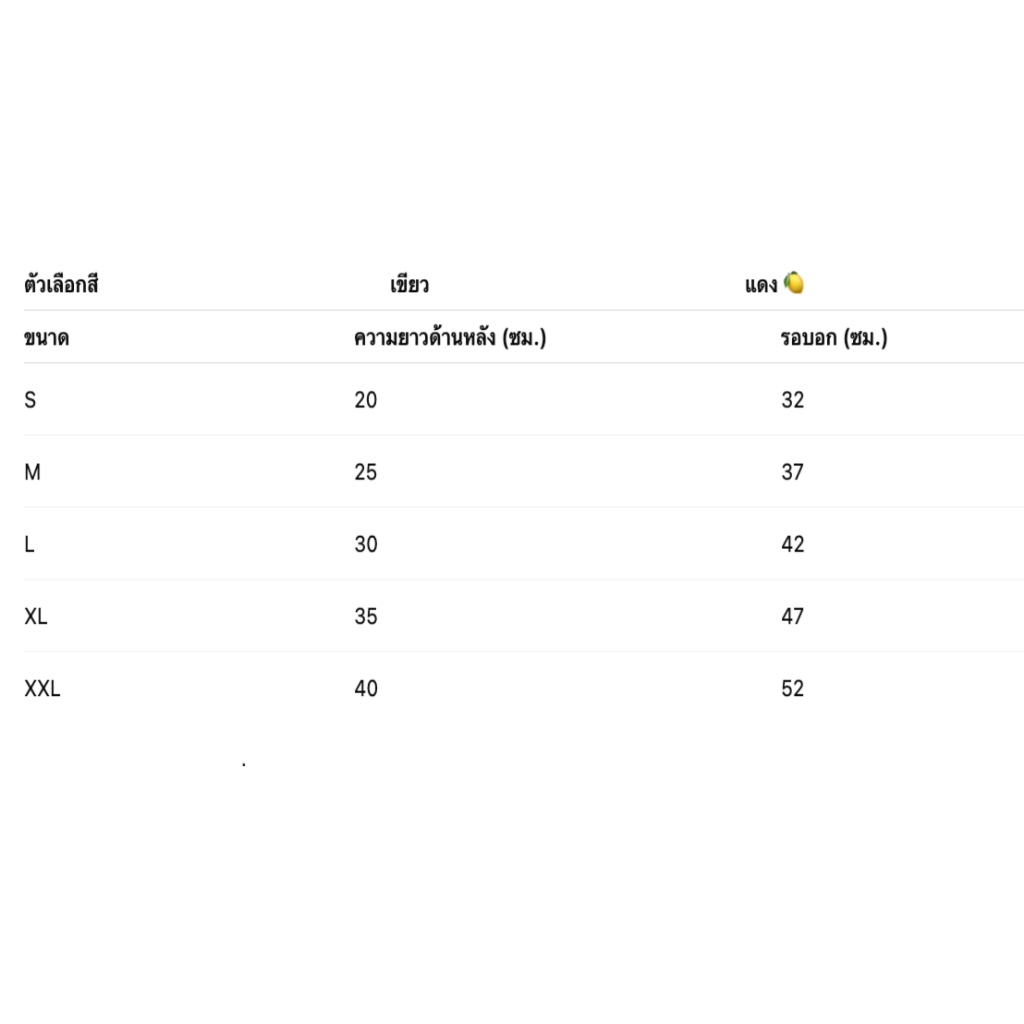Click back length value 20
This screenshot has height=1024, width=1024.
[x=366, y=400]
